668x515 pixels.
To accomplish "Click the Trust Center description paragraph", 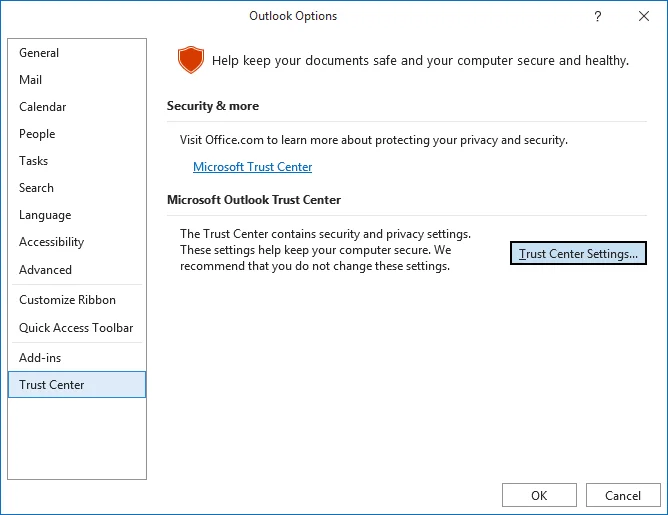I will coord(325,250).
